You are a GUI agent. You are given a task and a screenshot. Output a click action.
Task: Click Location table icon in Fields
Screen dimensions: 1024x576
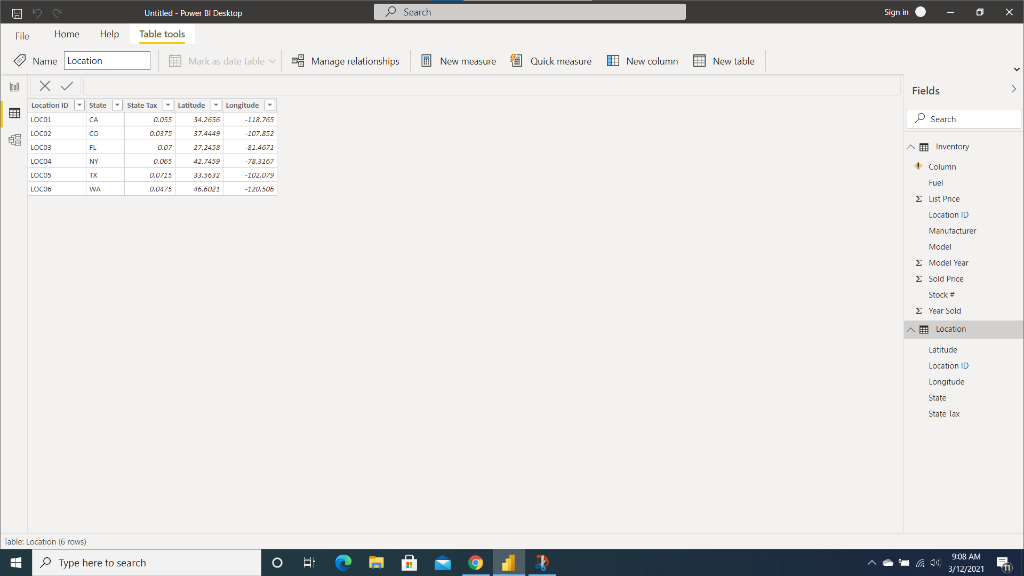point(924,330)
